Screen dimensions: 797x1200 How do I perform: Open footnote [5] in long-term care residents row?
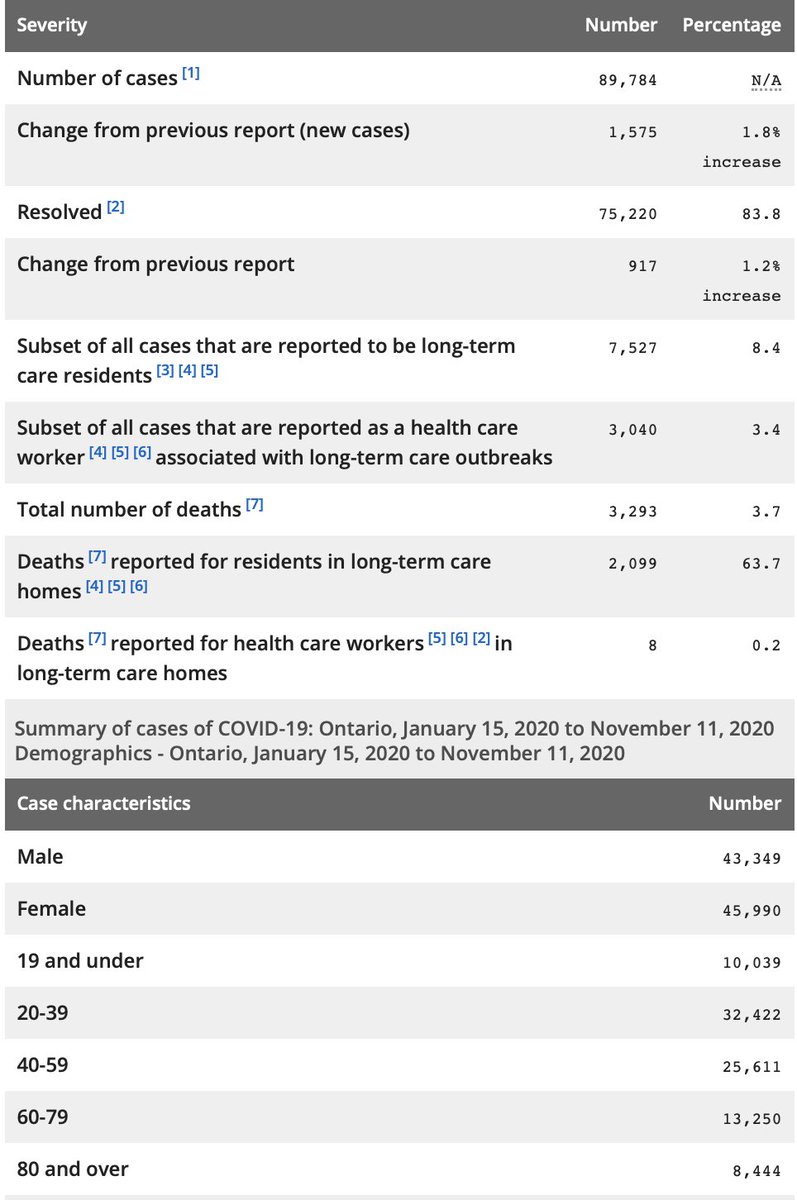[x=209, y=371]
